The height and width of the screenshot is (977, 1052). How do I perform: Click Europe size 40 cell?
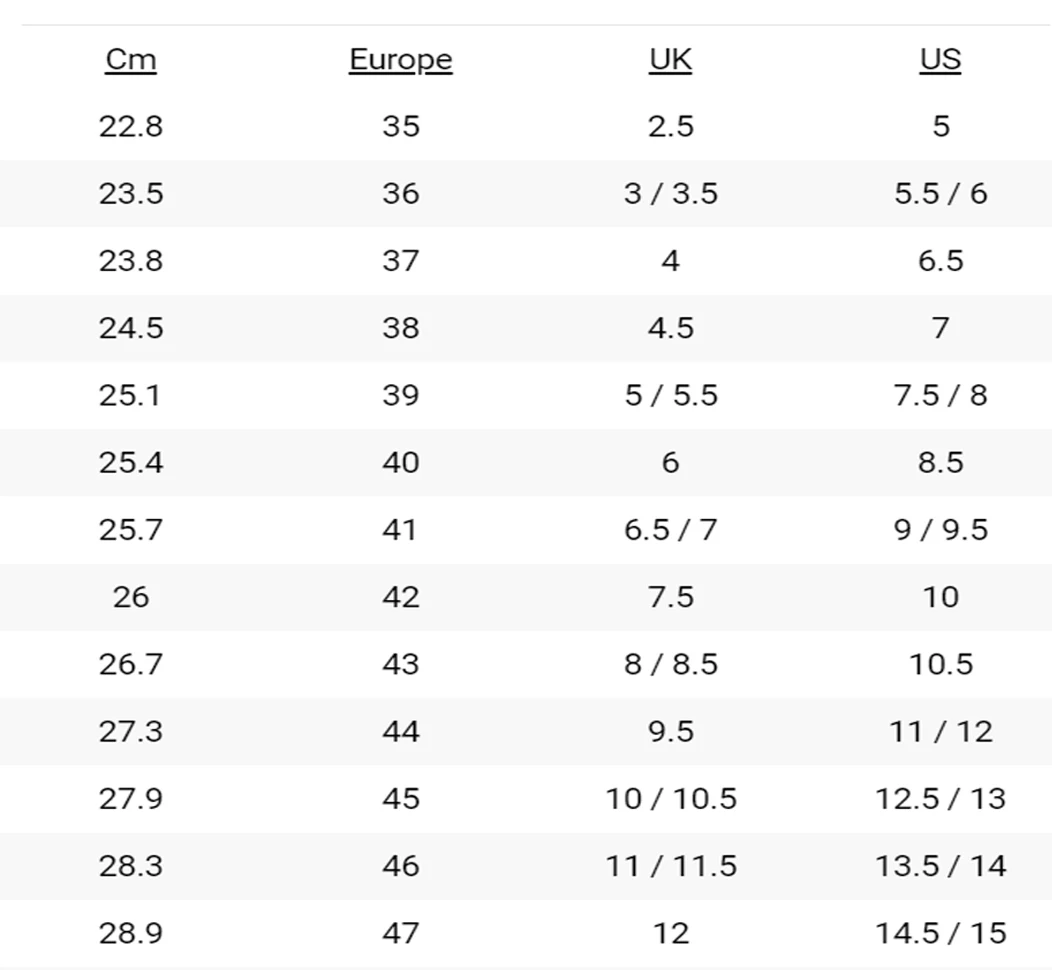tap(400, 463)
